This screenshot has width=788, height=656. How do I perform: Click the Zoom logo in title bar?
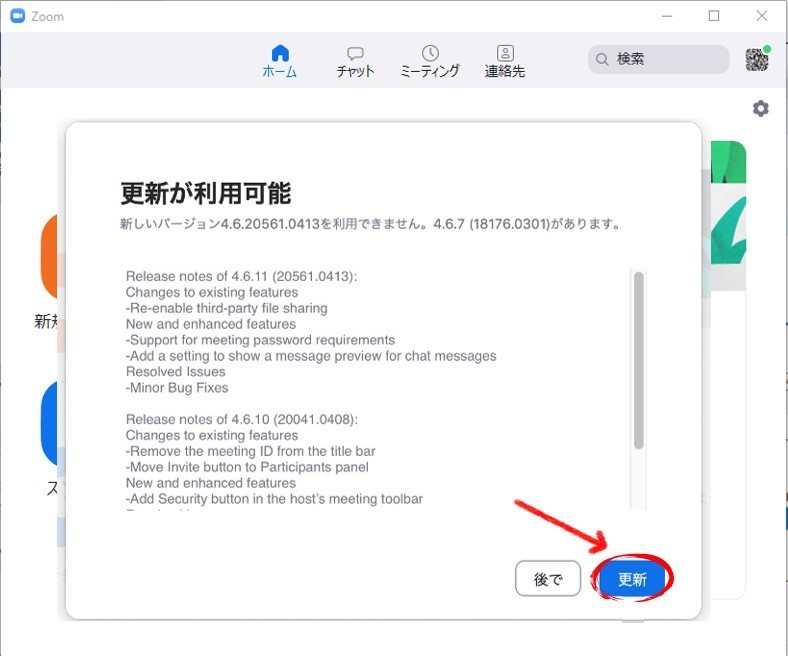point(17,16)
